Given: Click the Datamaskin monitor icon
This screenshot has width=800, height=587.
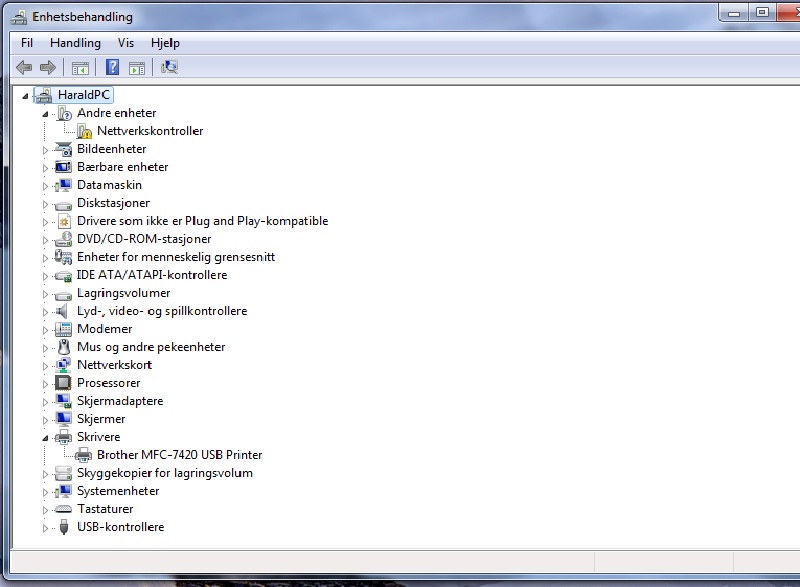Looking at the screenshot, I should click(x=64, y=185).
